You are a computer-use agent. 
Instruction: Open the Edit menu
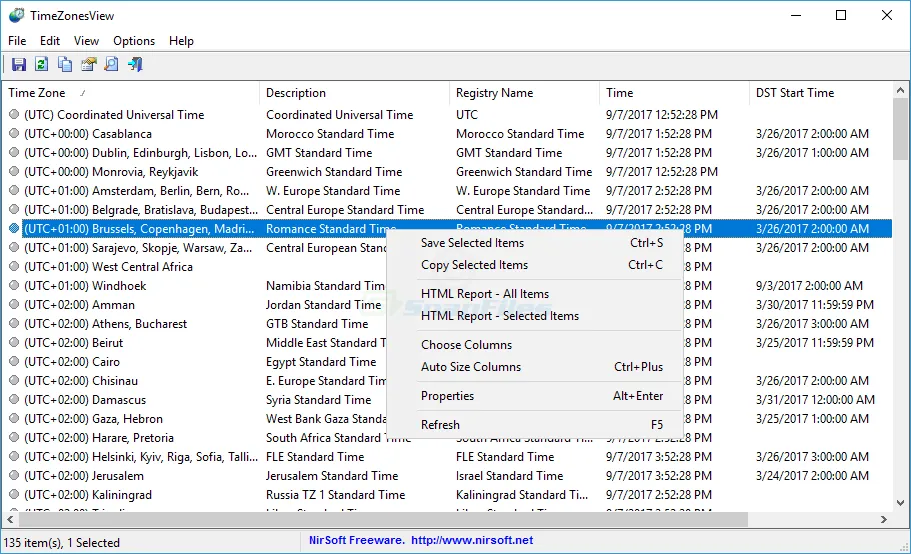pos(50,41)
